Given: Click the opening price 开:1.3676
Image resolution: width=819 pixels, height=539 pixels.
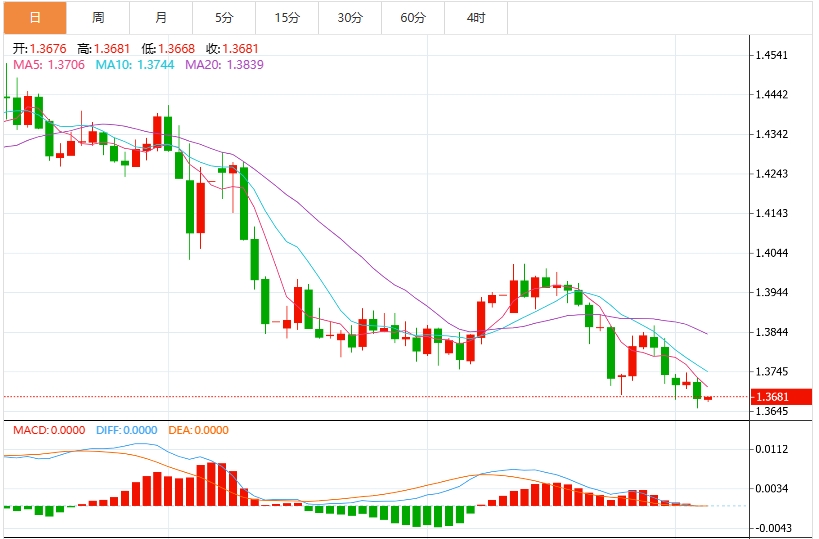Looking at the screenshot, I should tap(40, 49).
